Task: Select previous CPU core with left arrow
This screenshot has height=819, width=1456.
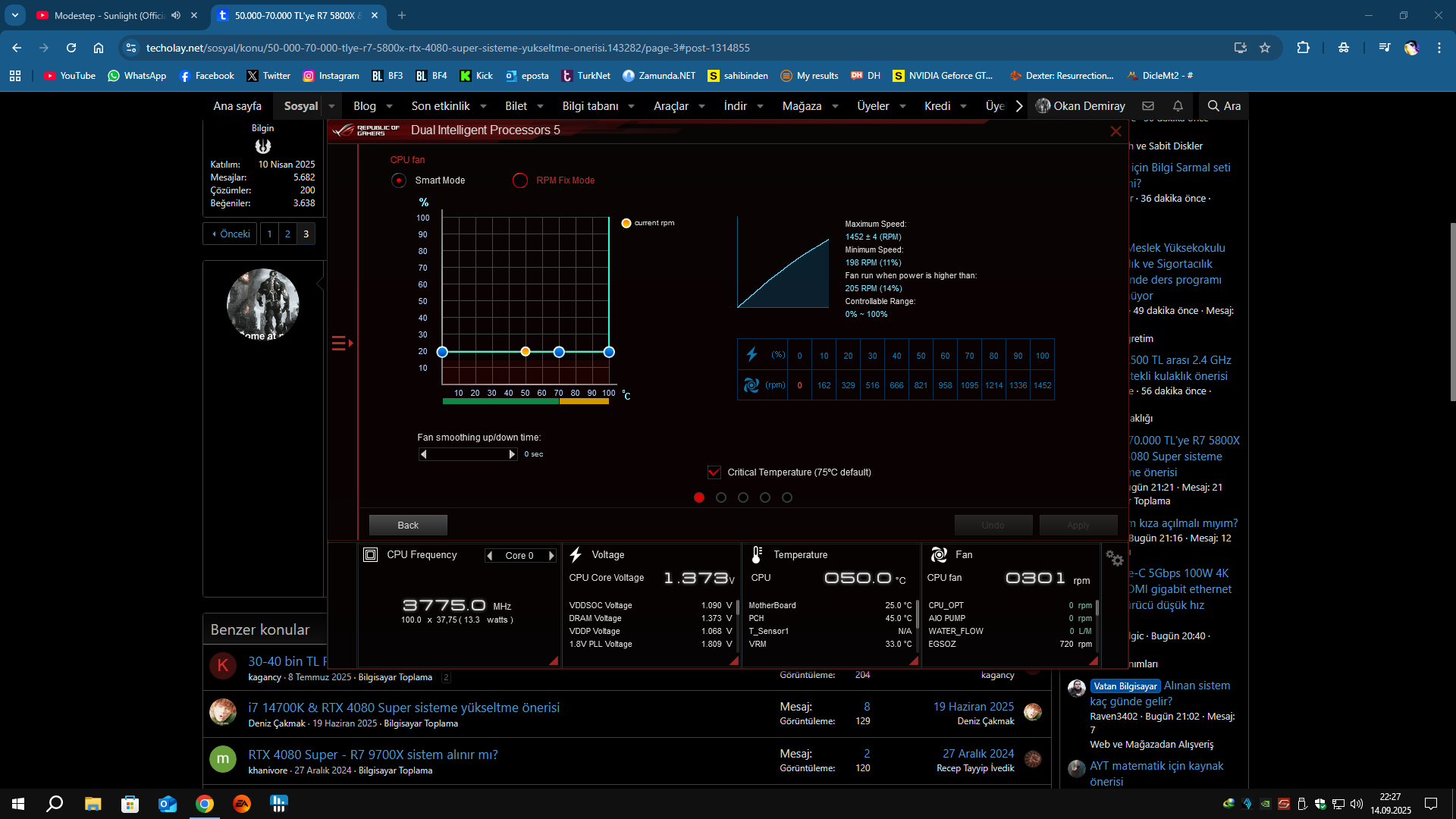Action: [490, 556]
